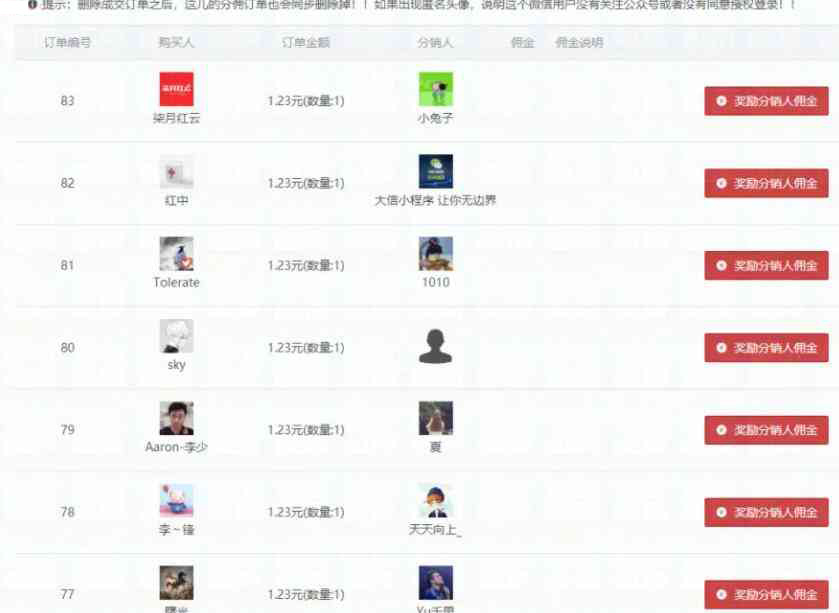The width and height of the screenshot is (839, 613).
Task: Open the sky buyer's avatar
Action: point(177,336)
